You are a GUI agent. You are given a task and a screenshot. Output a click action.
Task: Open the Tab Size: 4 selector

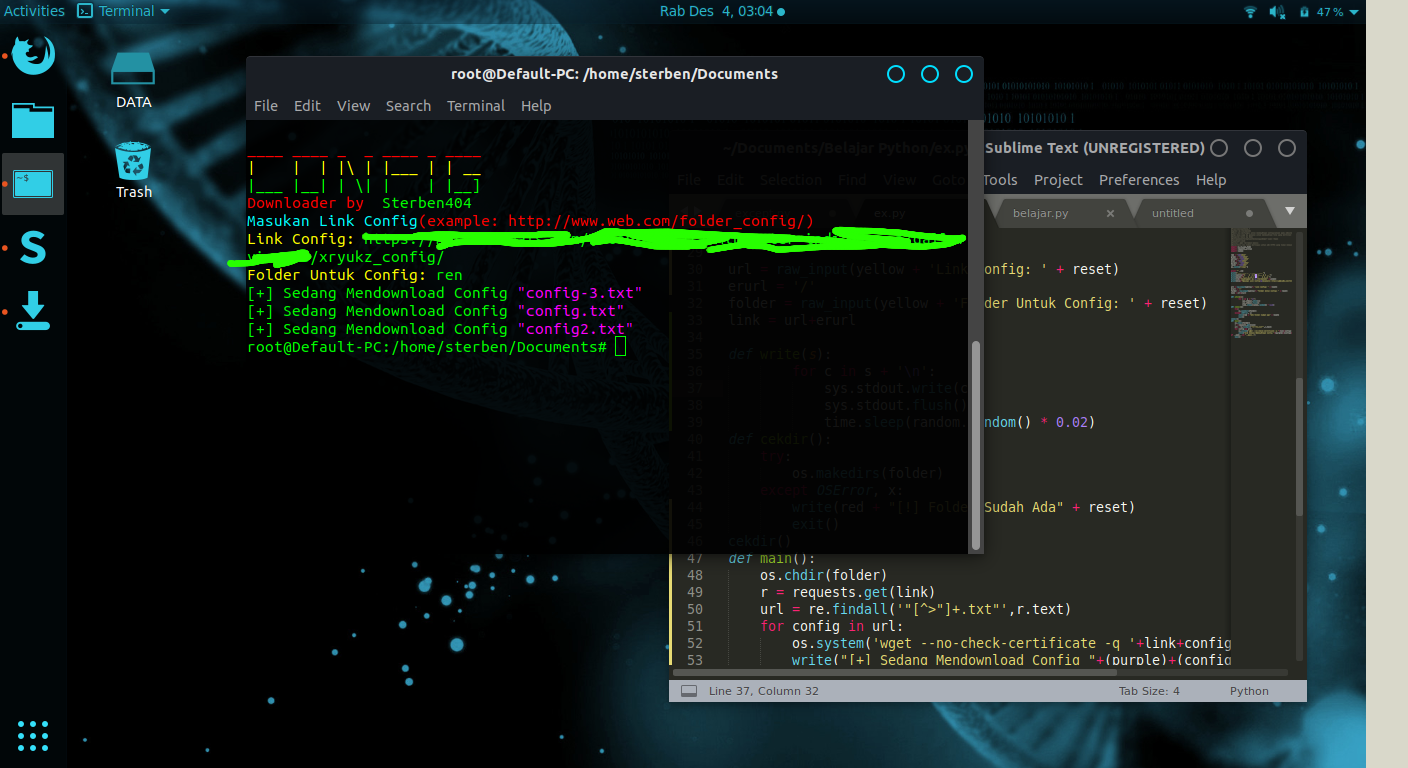pyautogui.click(x=1149, y=691)
